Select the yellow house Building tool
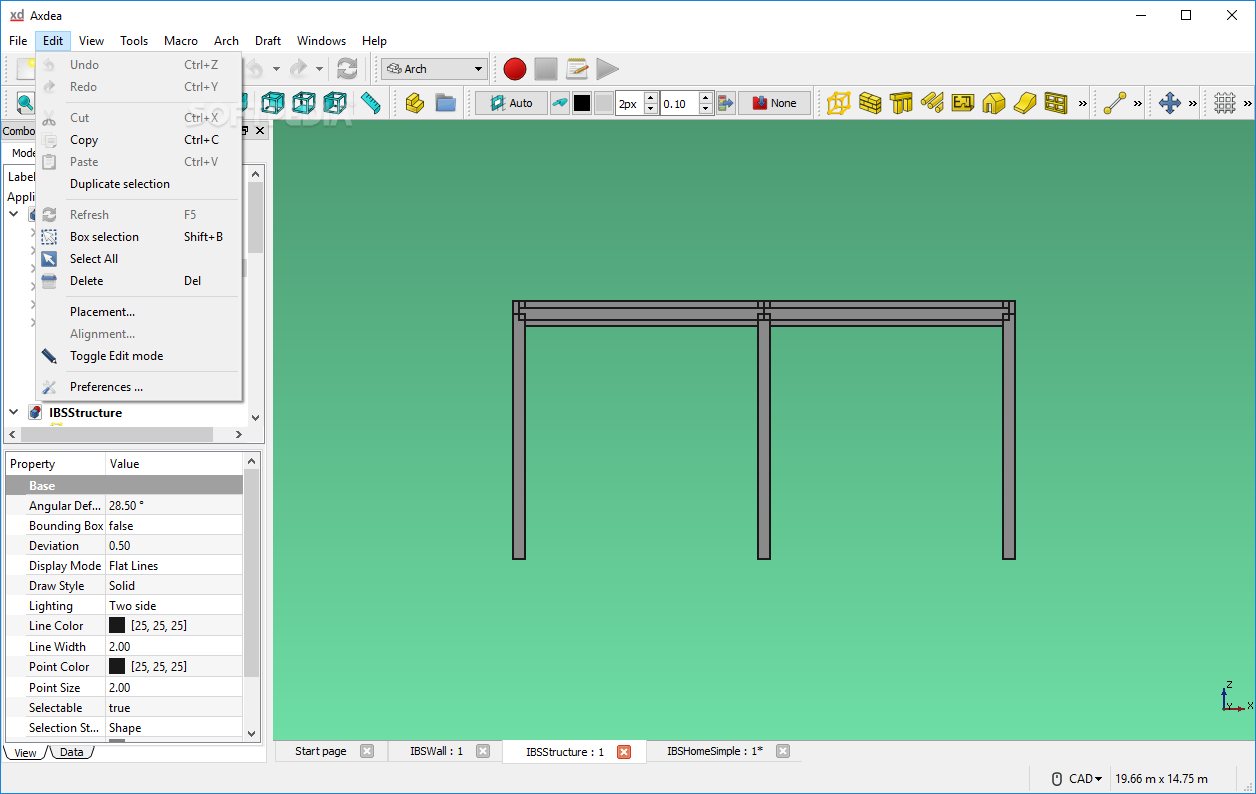This screenshot has width=1256, height=794. coord(994,103)
